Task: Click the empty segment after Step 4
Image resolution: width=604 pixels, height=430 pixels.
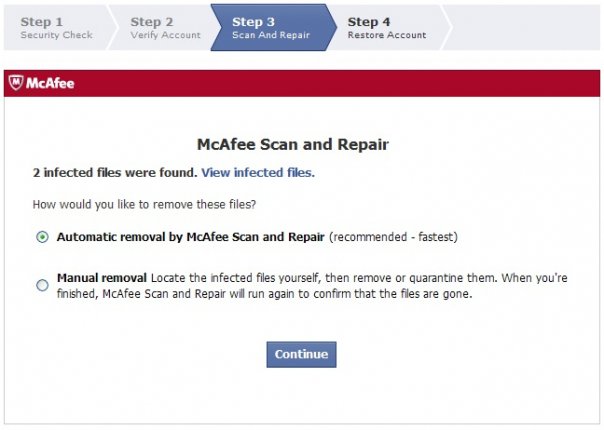Action: point(524,27)
